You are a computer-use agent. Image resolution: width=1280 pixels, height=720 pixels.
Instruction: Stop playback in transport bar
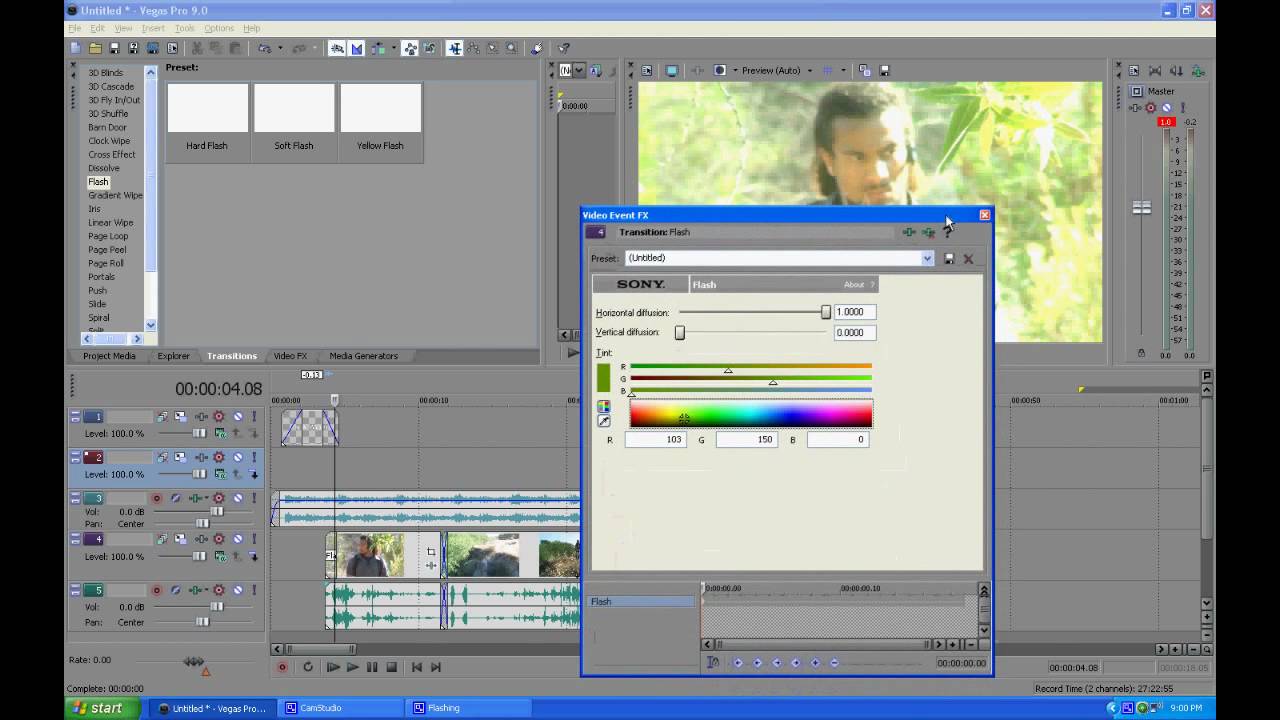pyautogui.click(x=391, y=667)
